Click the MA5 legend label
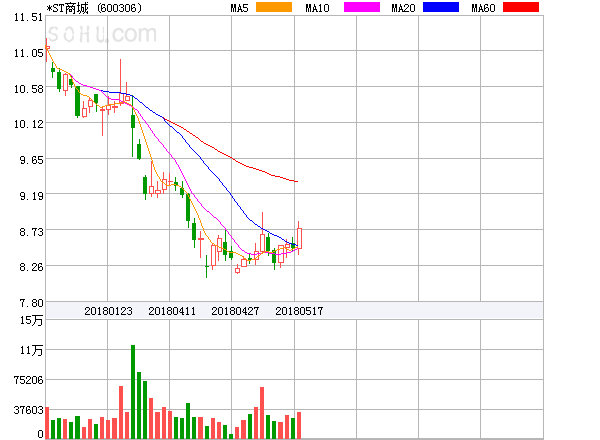600x440 pixels. pos(239,8)
